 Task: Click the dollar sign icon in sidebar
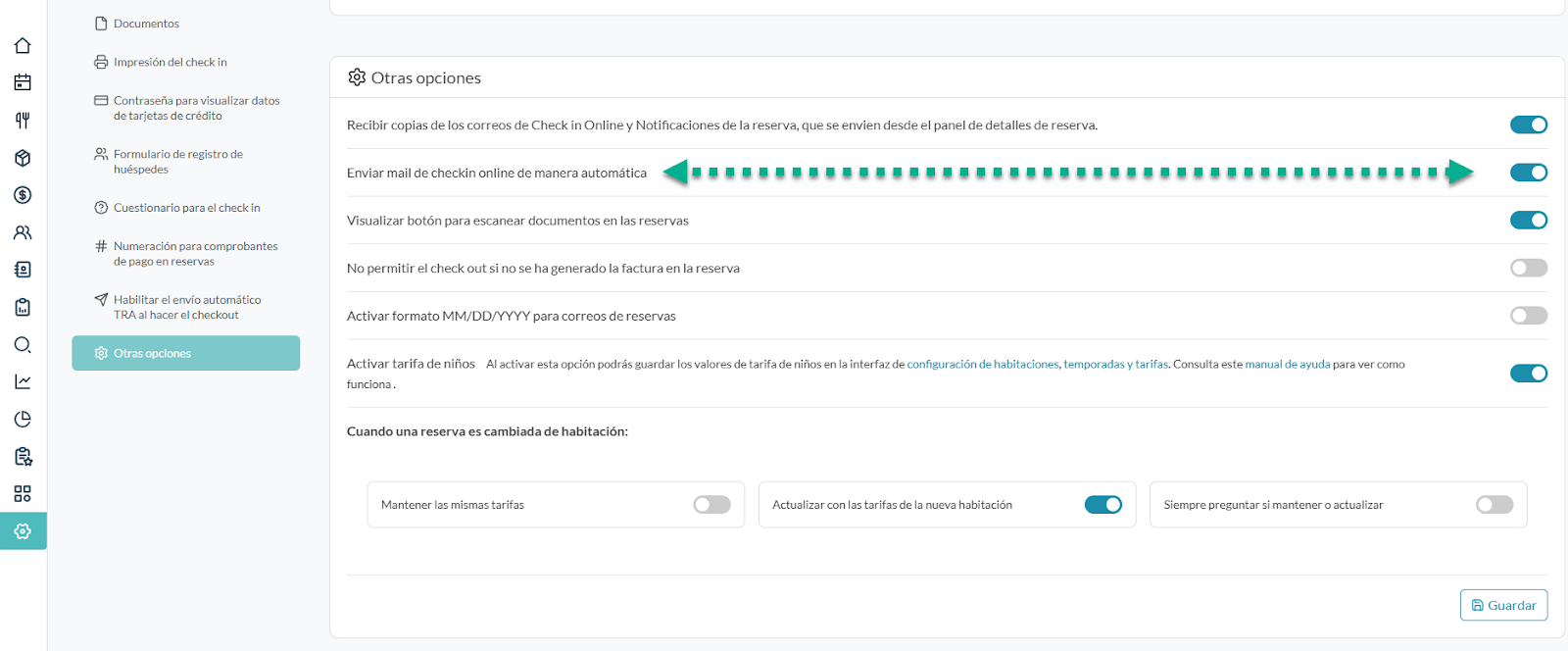[23, 195]
